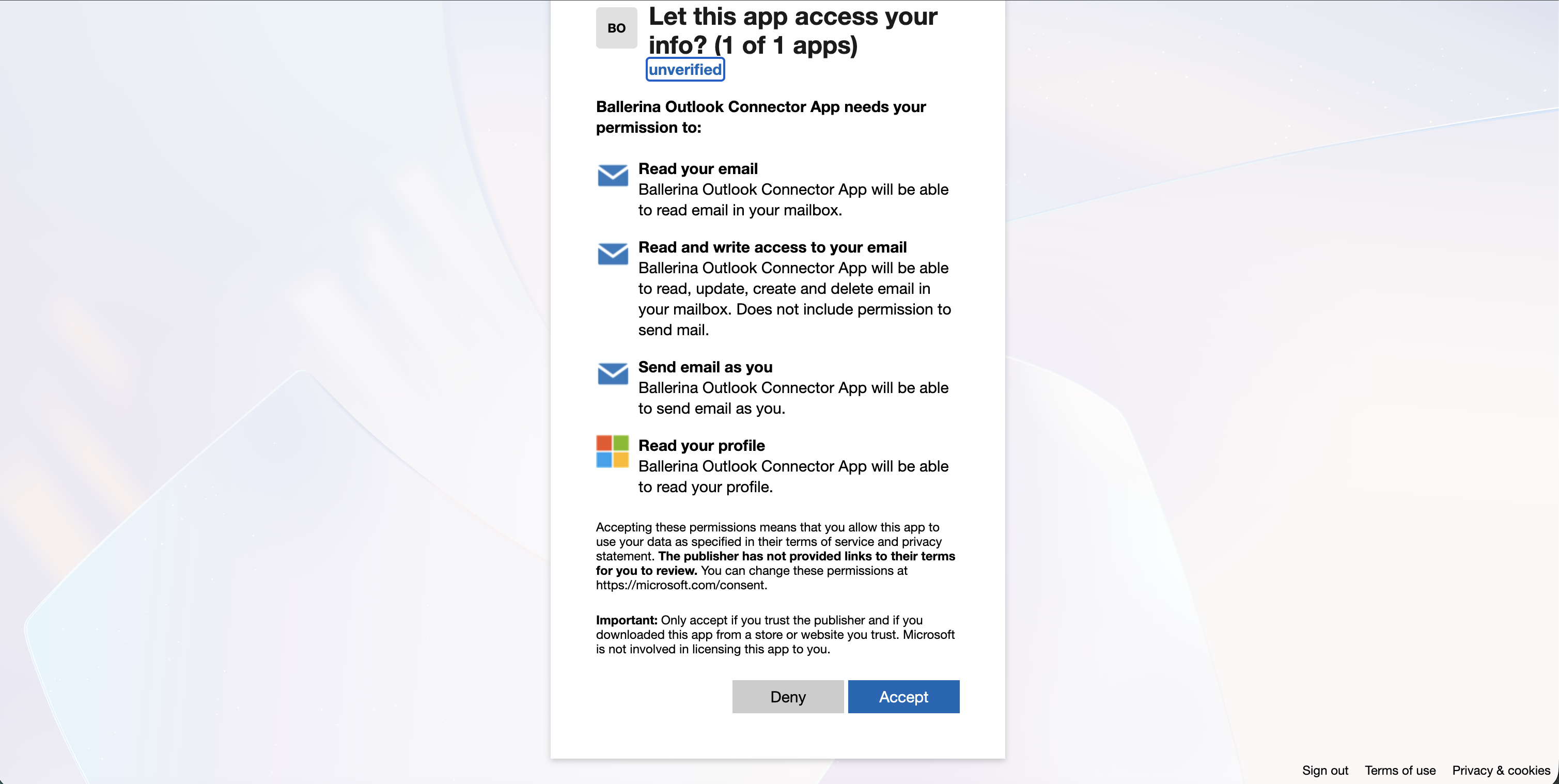
Task: Click the envelope icon beside Read your email
Action: pos(613,176)
